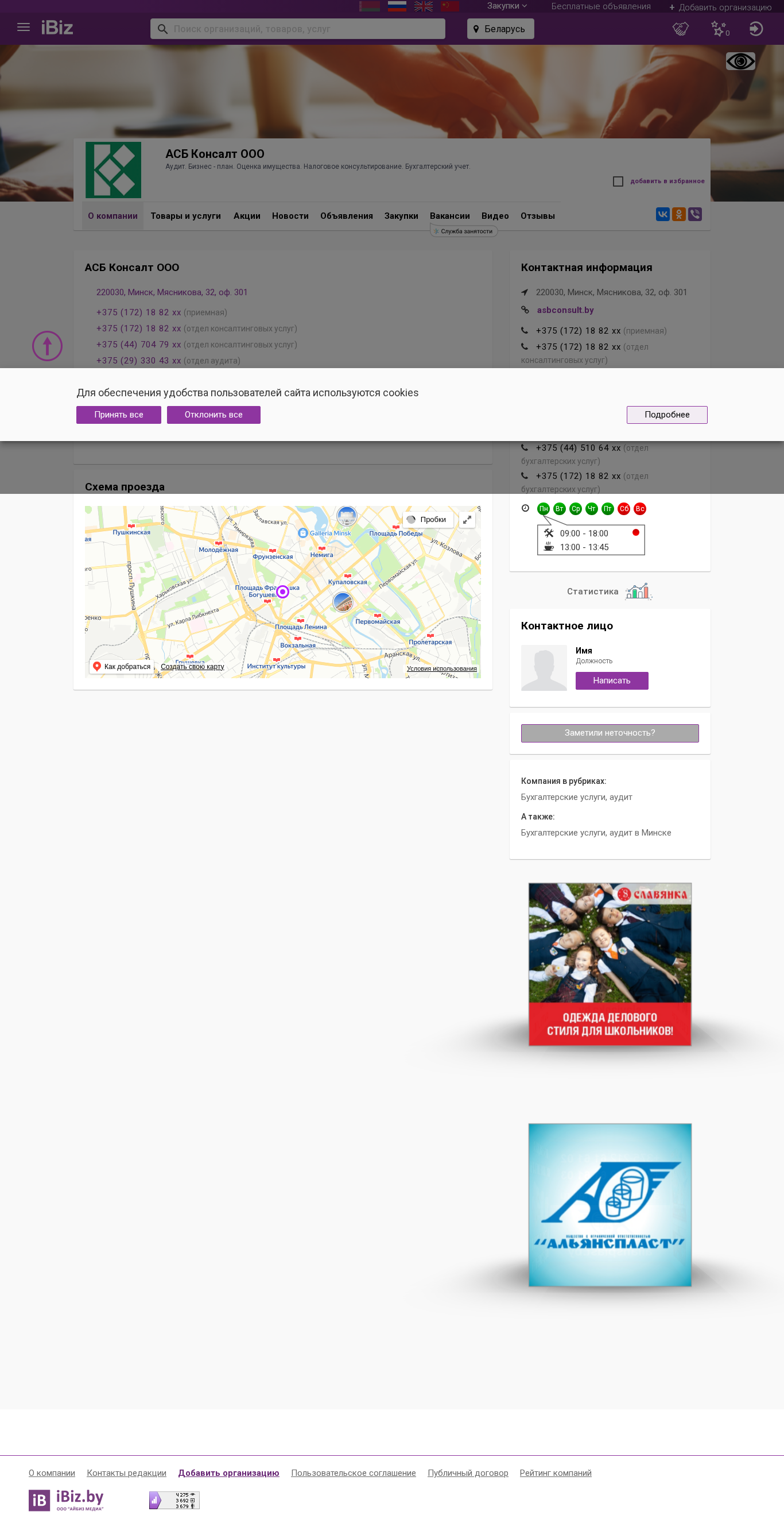Image resolution: width=784 pixels, height=1527 pixels.
Task: Open the Объявления tab
Action: tap(347, 216)
